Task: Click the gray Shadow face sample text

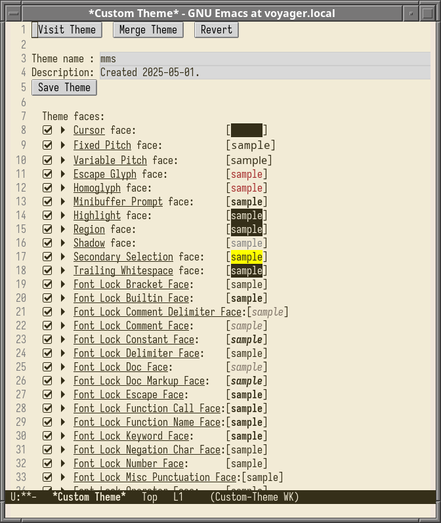Action: tap(247, 243)
